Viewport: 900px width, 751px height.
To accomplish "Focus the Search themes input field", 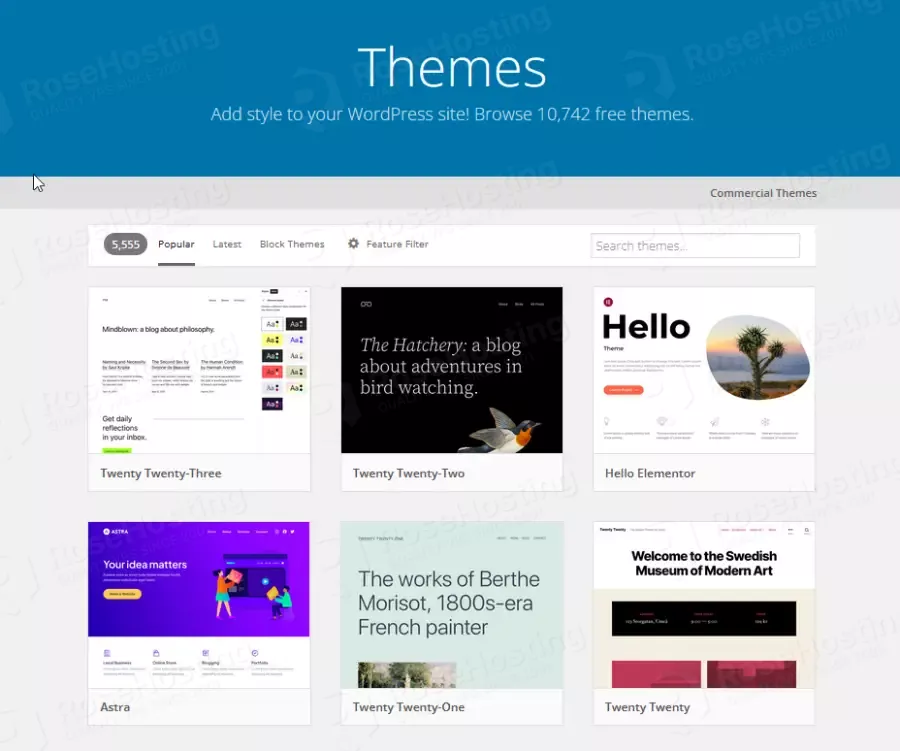I will pyautogui.click(x=695, y=246).
